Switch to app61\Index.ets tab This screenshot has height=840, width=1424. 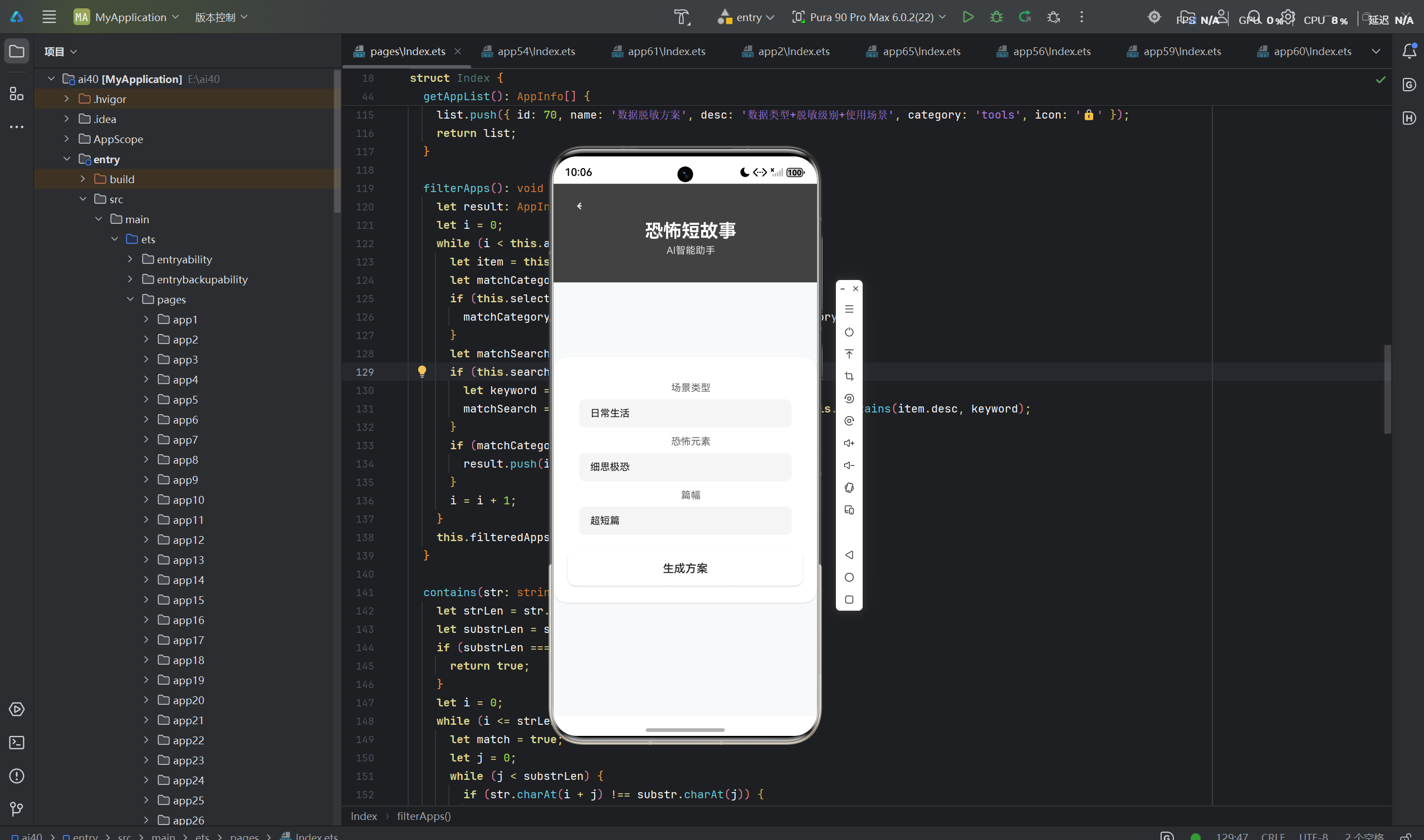(658, 52)
